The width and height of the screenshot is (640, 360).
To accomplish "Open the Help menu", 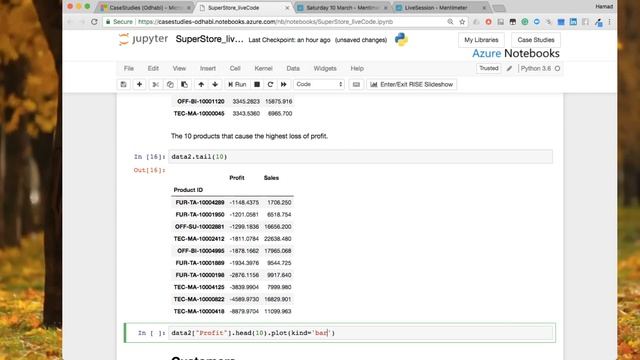I will (357, 69).
